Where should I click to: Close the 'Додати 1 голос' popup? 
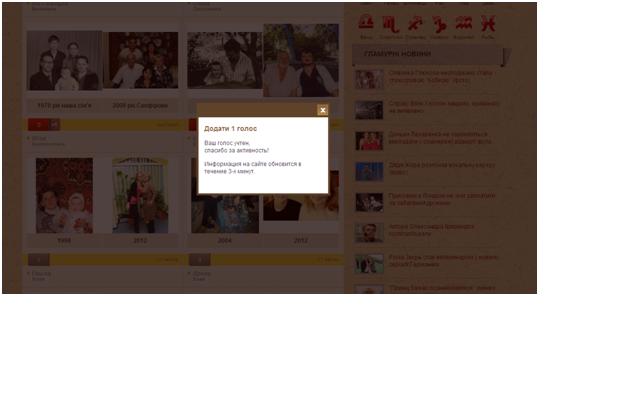[322, 110]
